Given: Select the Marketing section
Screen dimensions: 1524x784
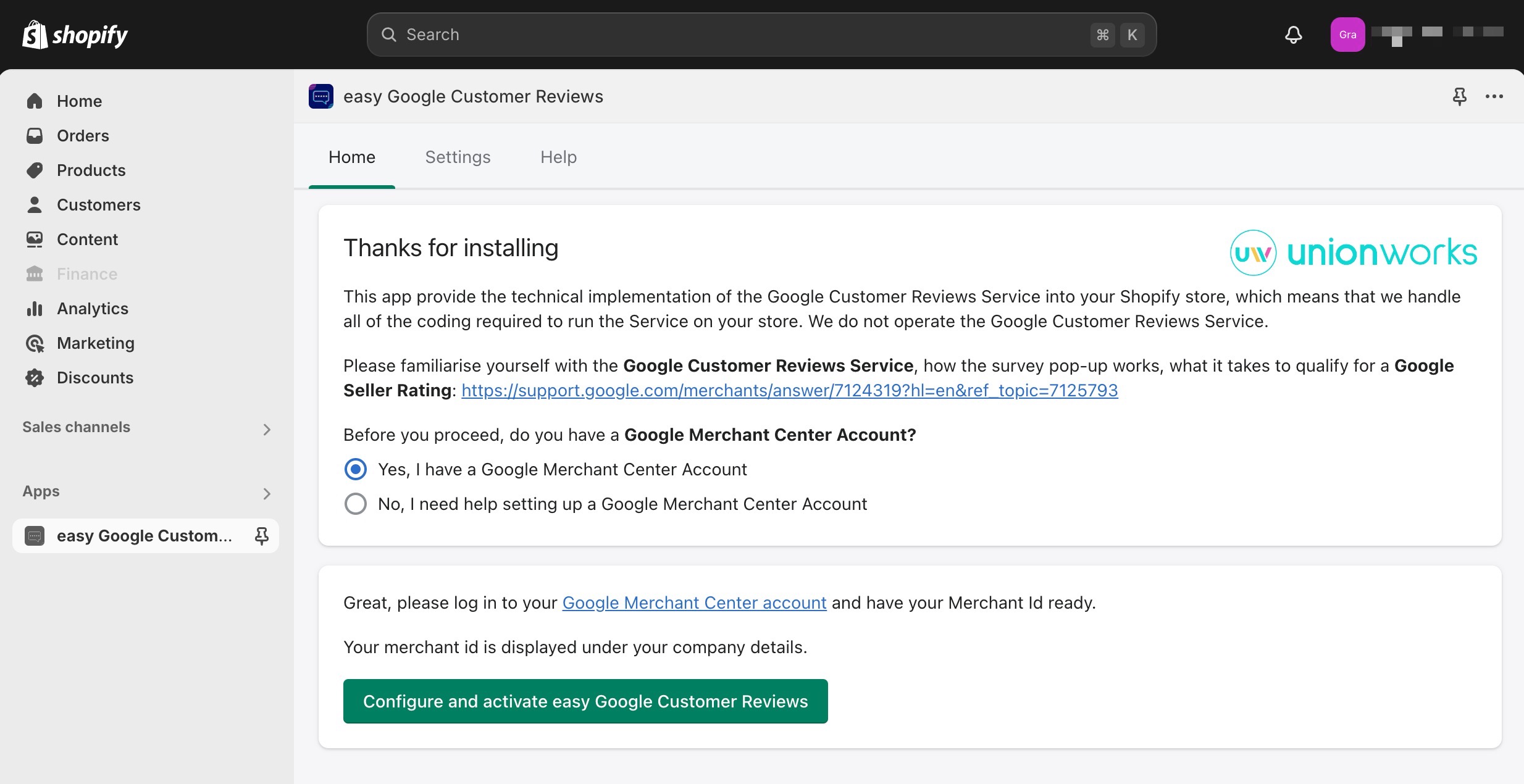Looking at the screenshot, I should [95, 343].
